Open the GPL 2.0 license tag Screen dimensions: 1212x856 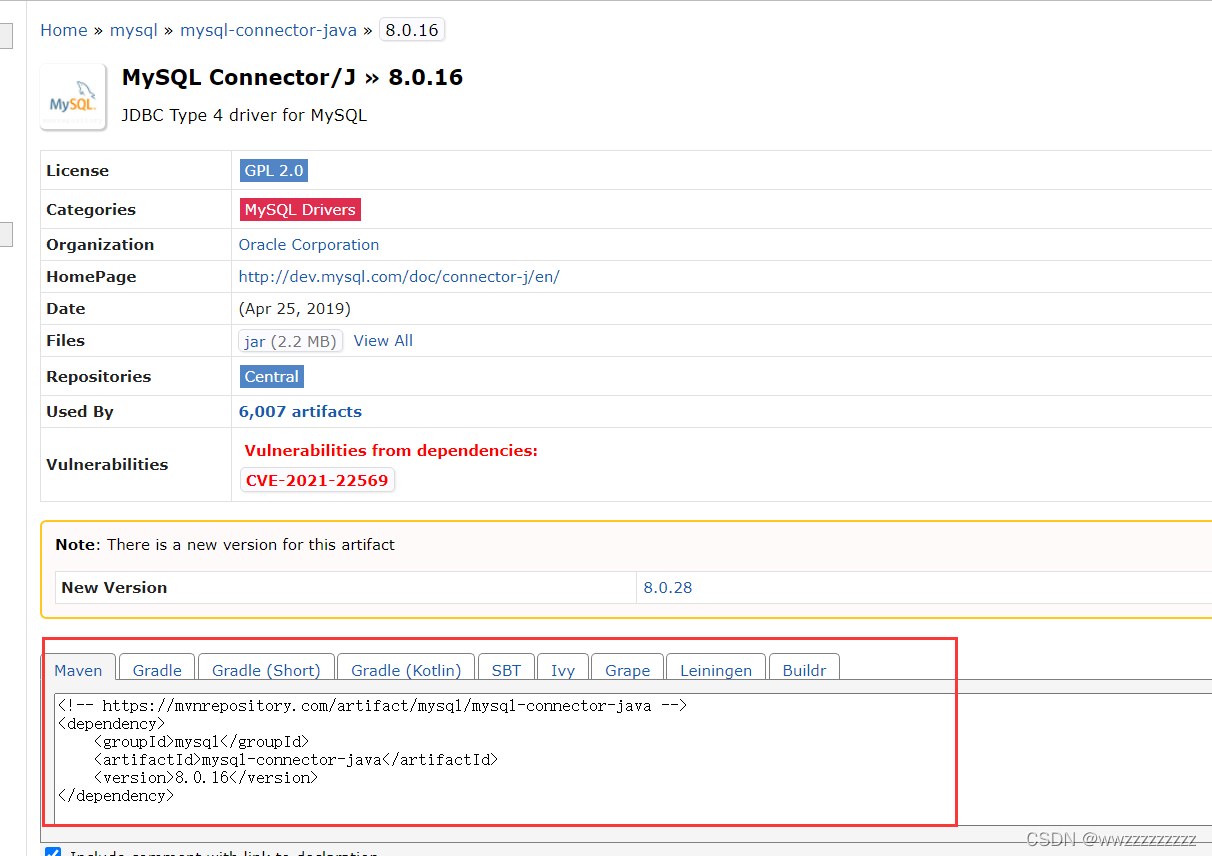pyautogui.click(x=274, y=171)
